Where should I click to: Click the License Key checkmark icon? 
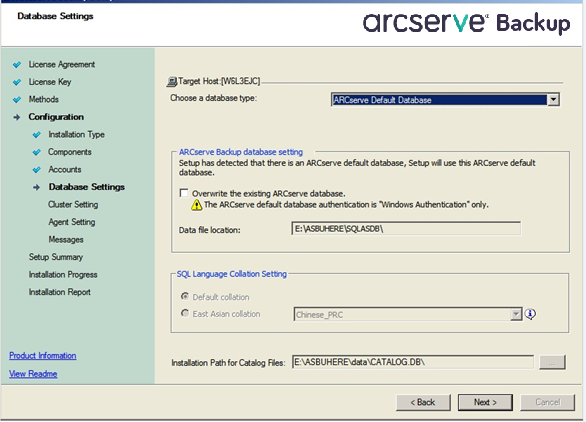17,82
